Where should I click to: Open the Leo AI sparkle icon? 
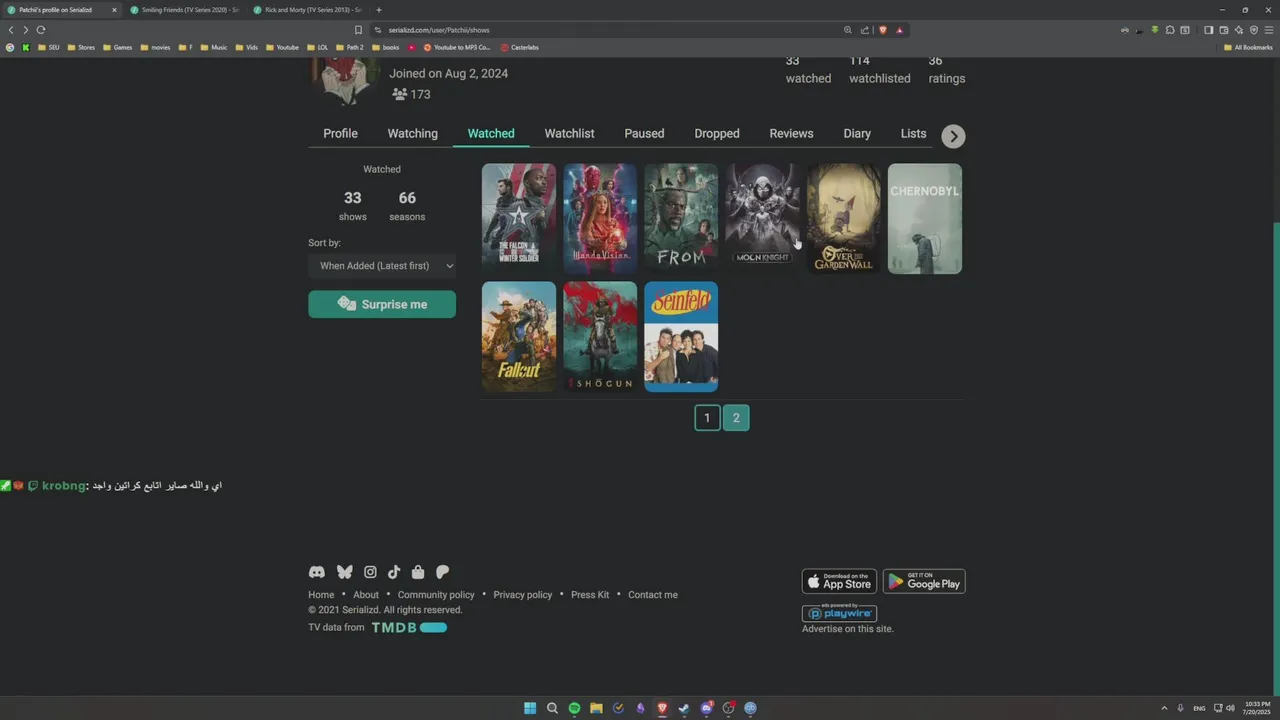1239,30
